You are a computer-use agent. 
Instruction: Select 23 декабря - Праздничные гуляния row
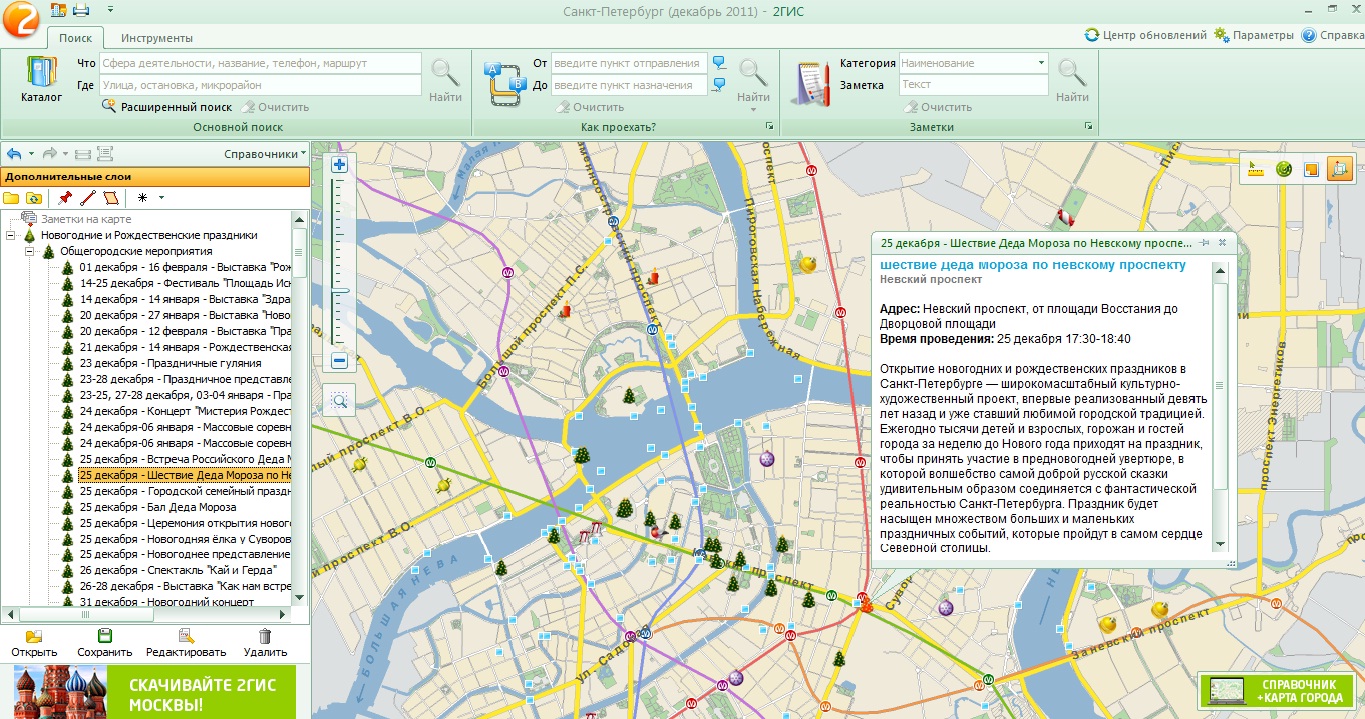click(171, 363)
